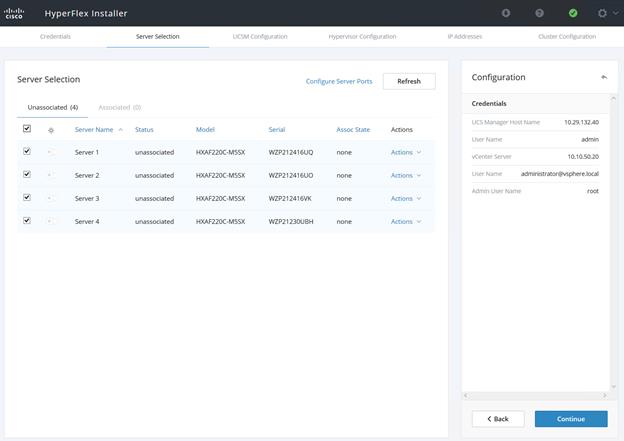Click Server 3 model HXAF220C-M5SX cell
Viewport: 624px width, 441px height.
click(x=220, y=199)
